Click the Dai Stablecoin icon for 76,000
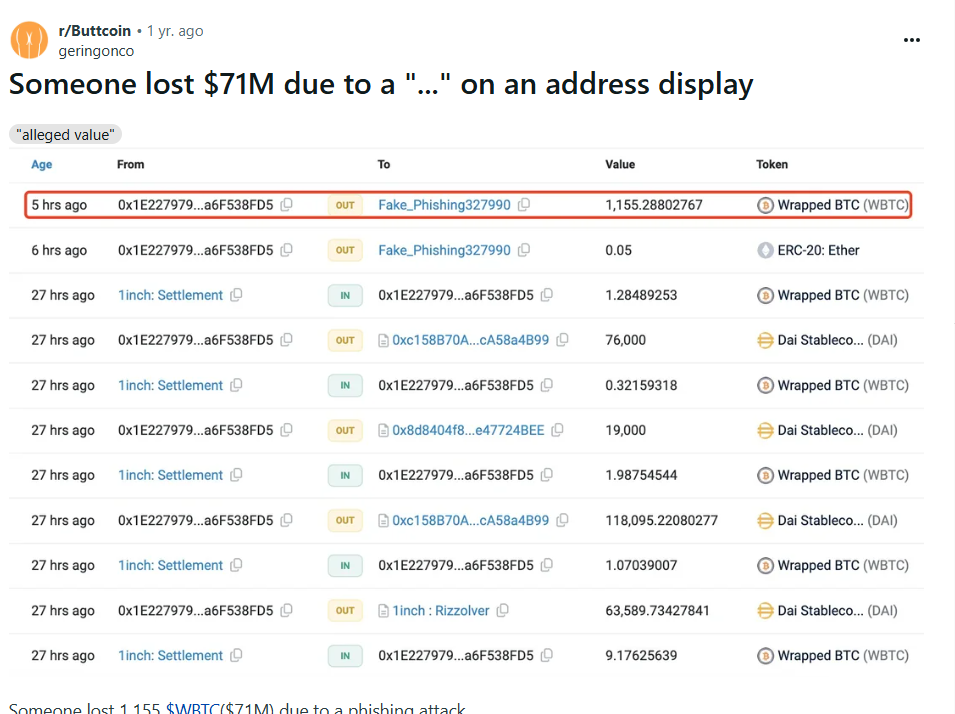This screenshot has height=714, width=955. click(x=765, y=340)
